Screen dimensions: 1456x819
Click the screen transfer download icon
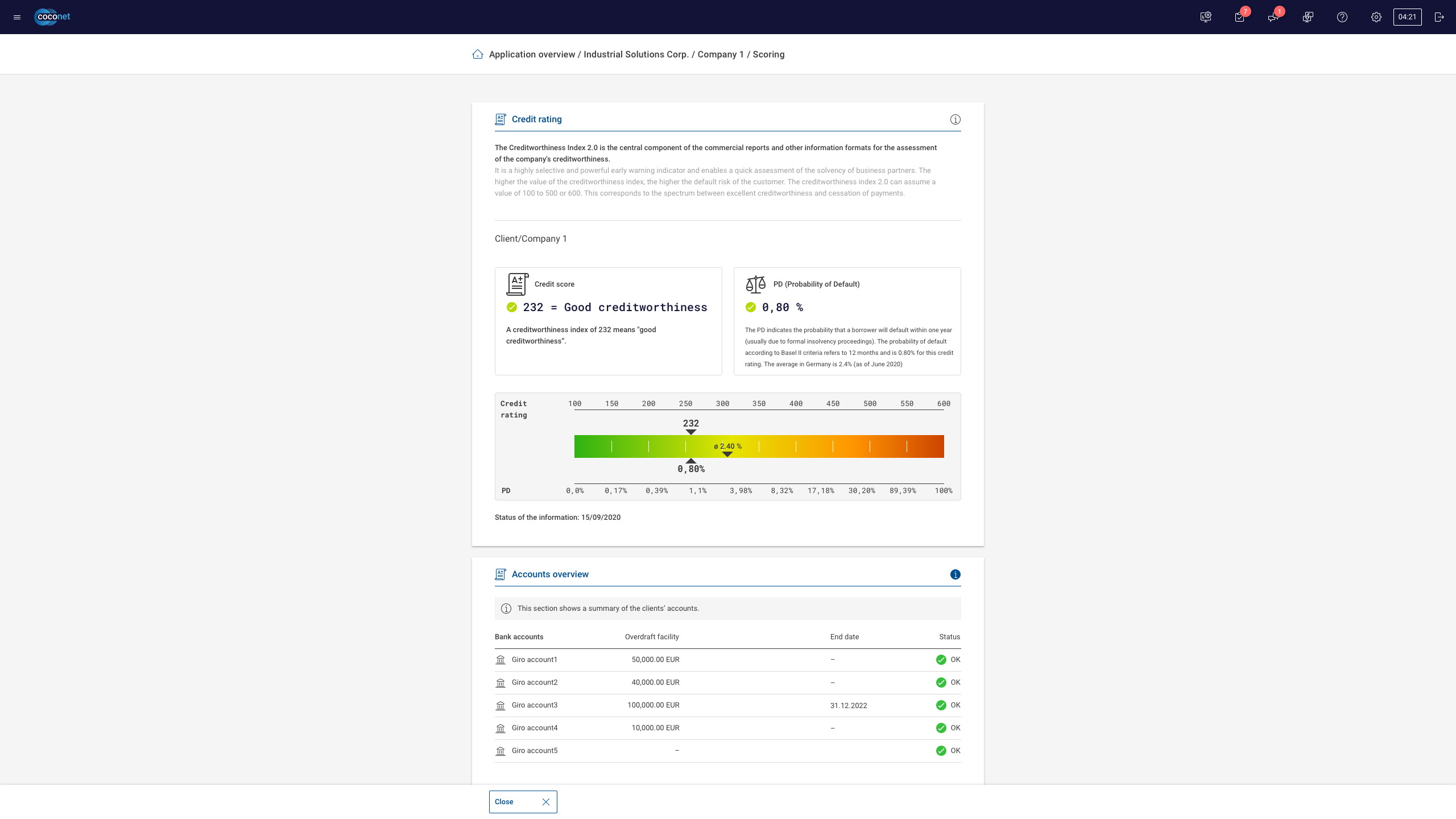[1308, 17]
